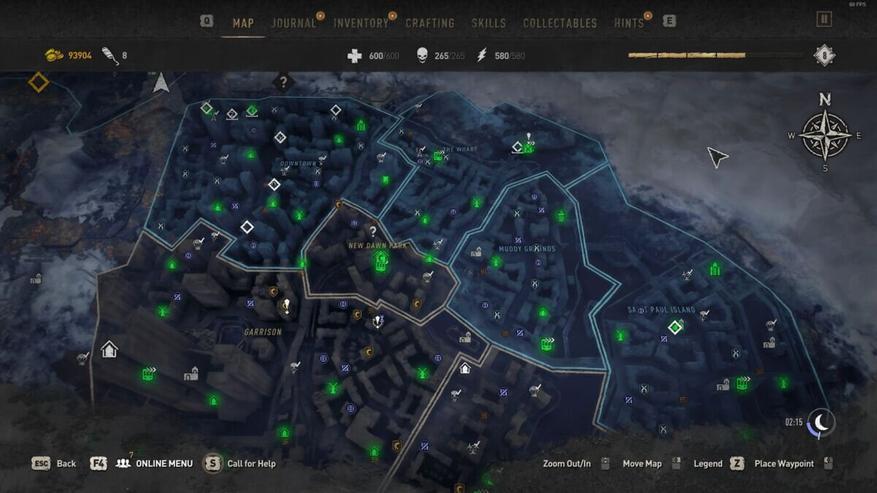Select the question mark marker in New Dawn Park

(x=373, y=231)
